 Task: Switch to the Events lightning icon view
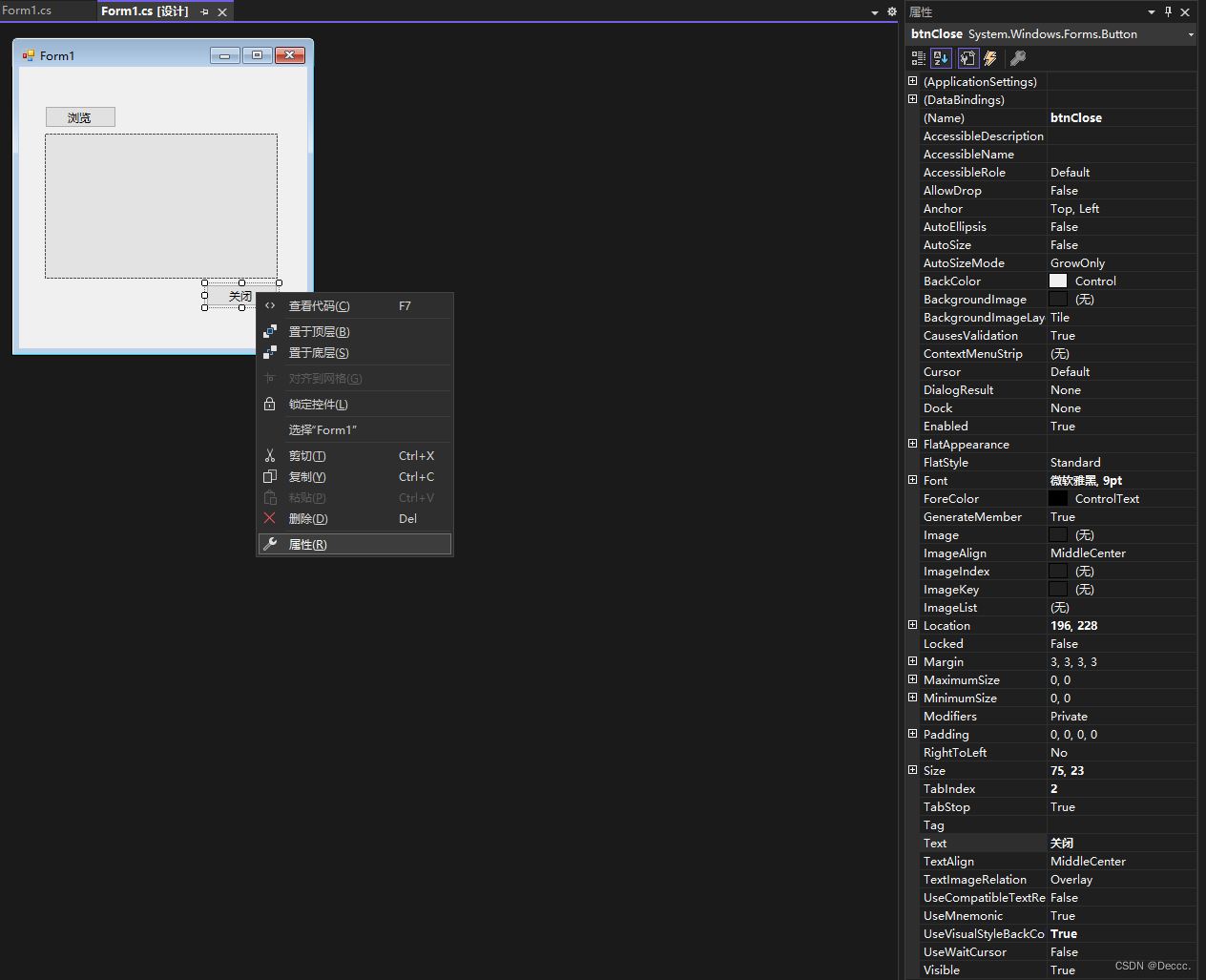990,58
